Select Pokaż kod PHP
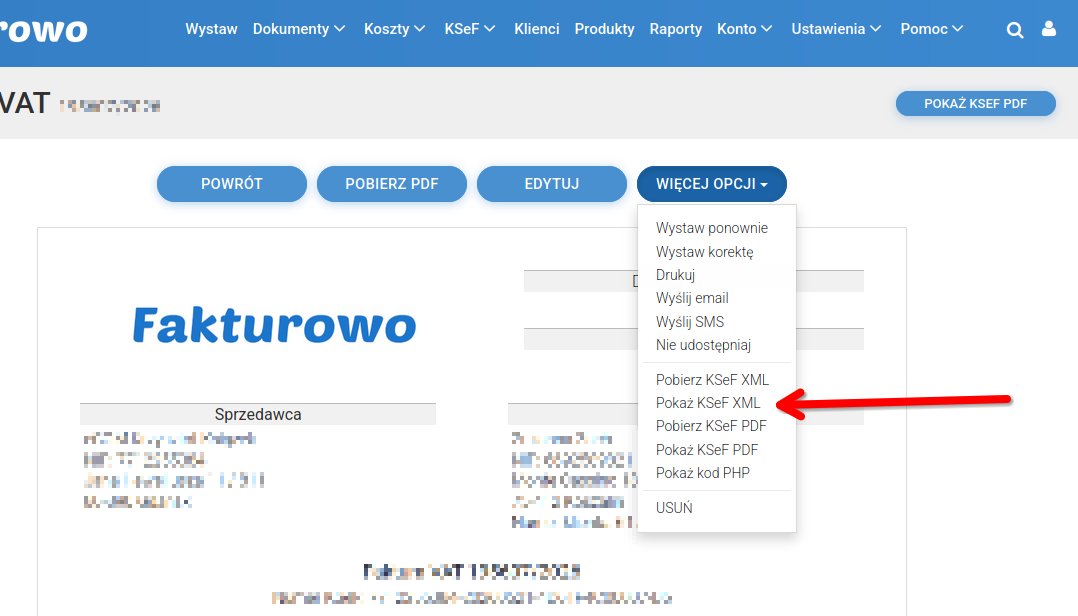The height and width of the screenshot is (616, 1078). pyautogui.click(x=703, y=473)
